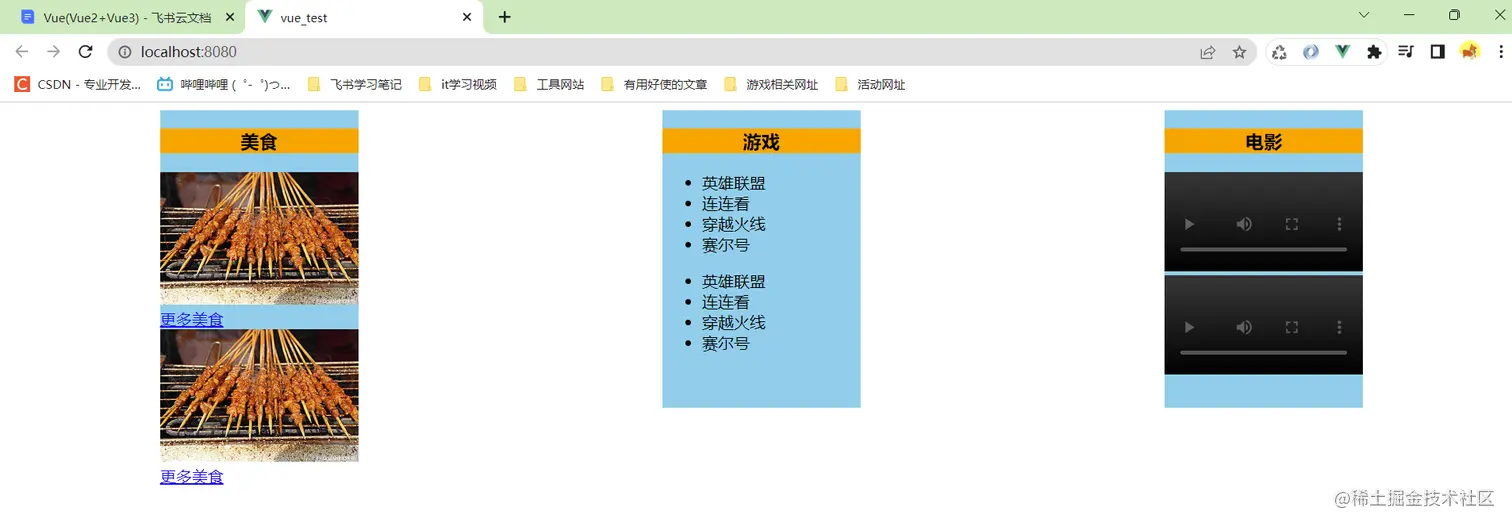Click 连连看 in the first game list
Image resolution: width=1512 pixels, height=526 pixels.
pos(726,204)
